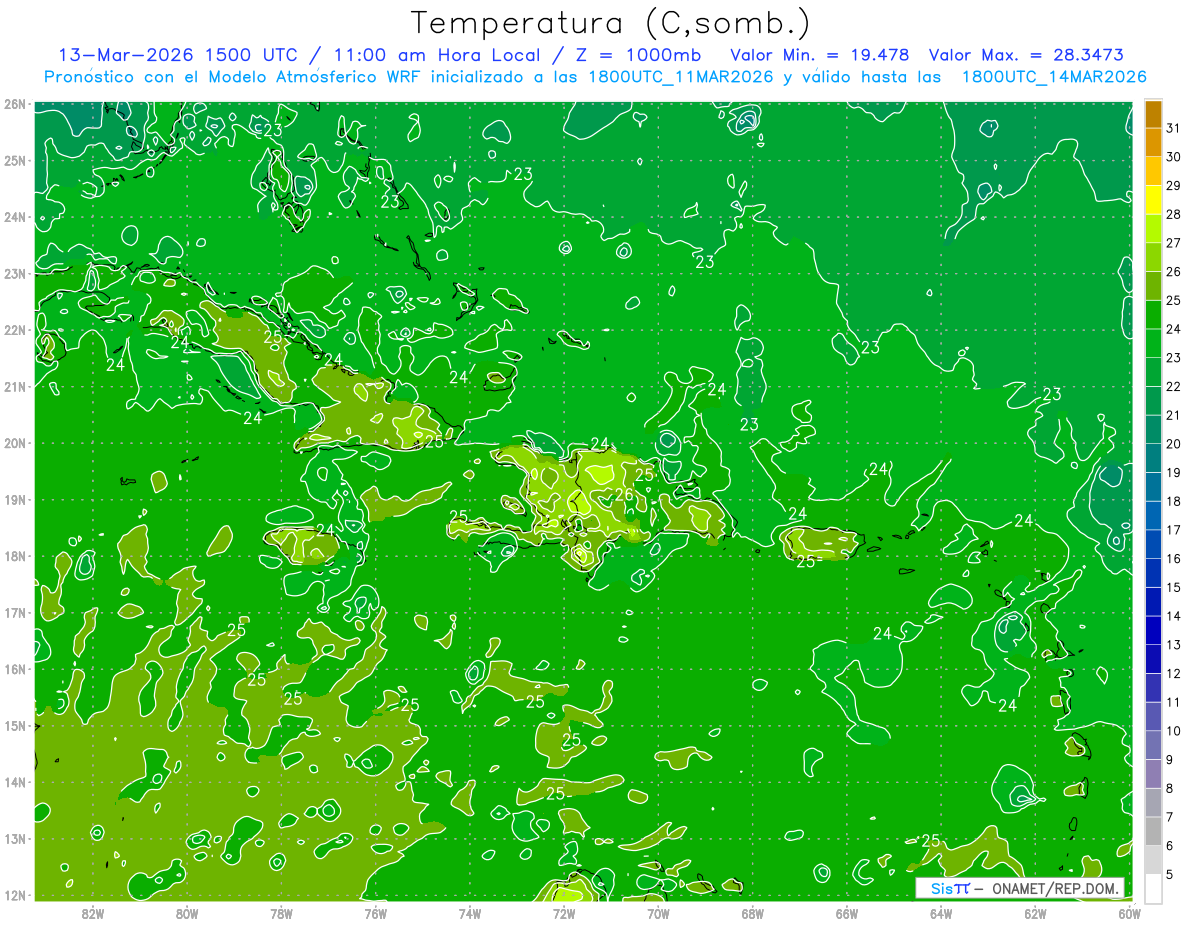Click the 20N latitude axis label
The image size is (1200, 927).
point(14,443)
